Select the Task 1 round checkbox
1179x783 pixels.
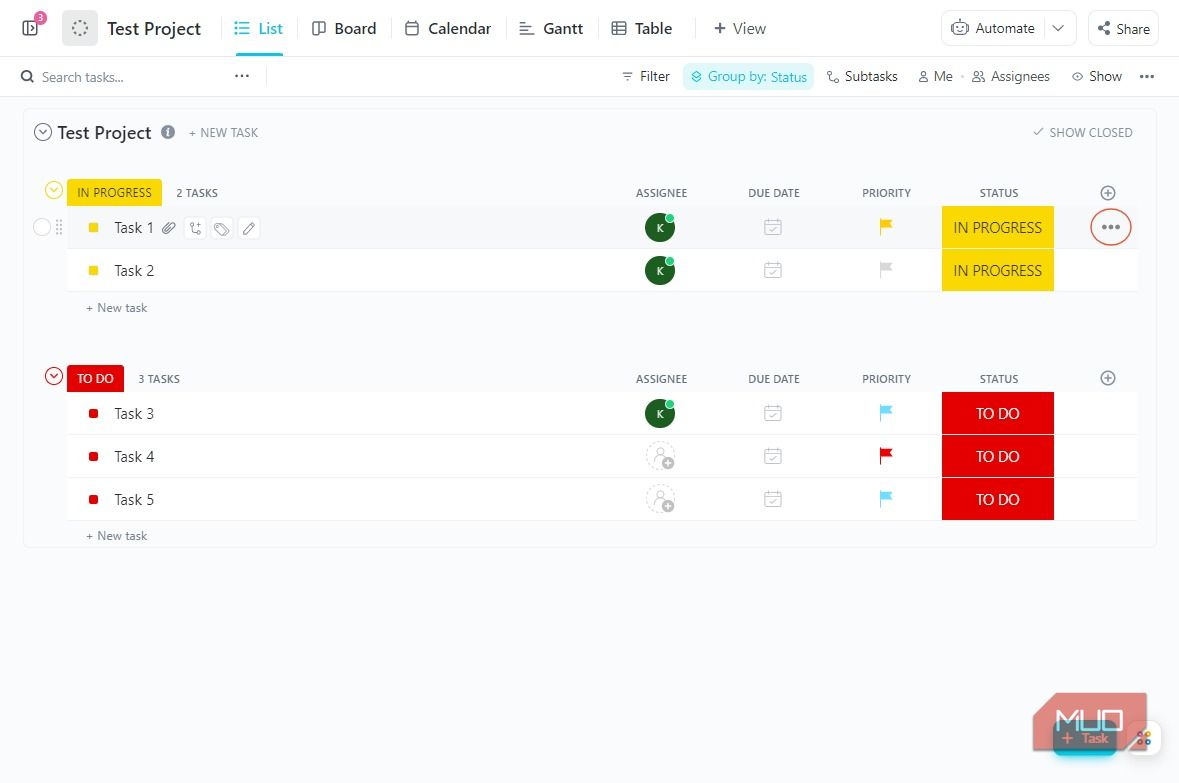[x=42, y=227]
